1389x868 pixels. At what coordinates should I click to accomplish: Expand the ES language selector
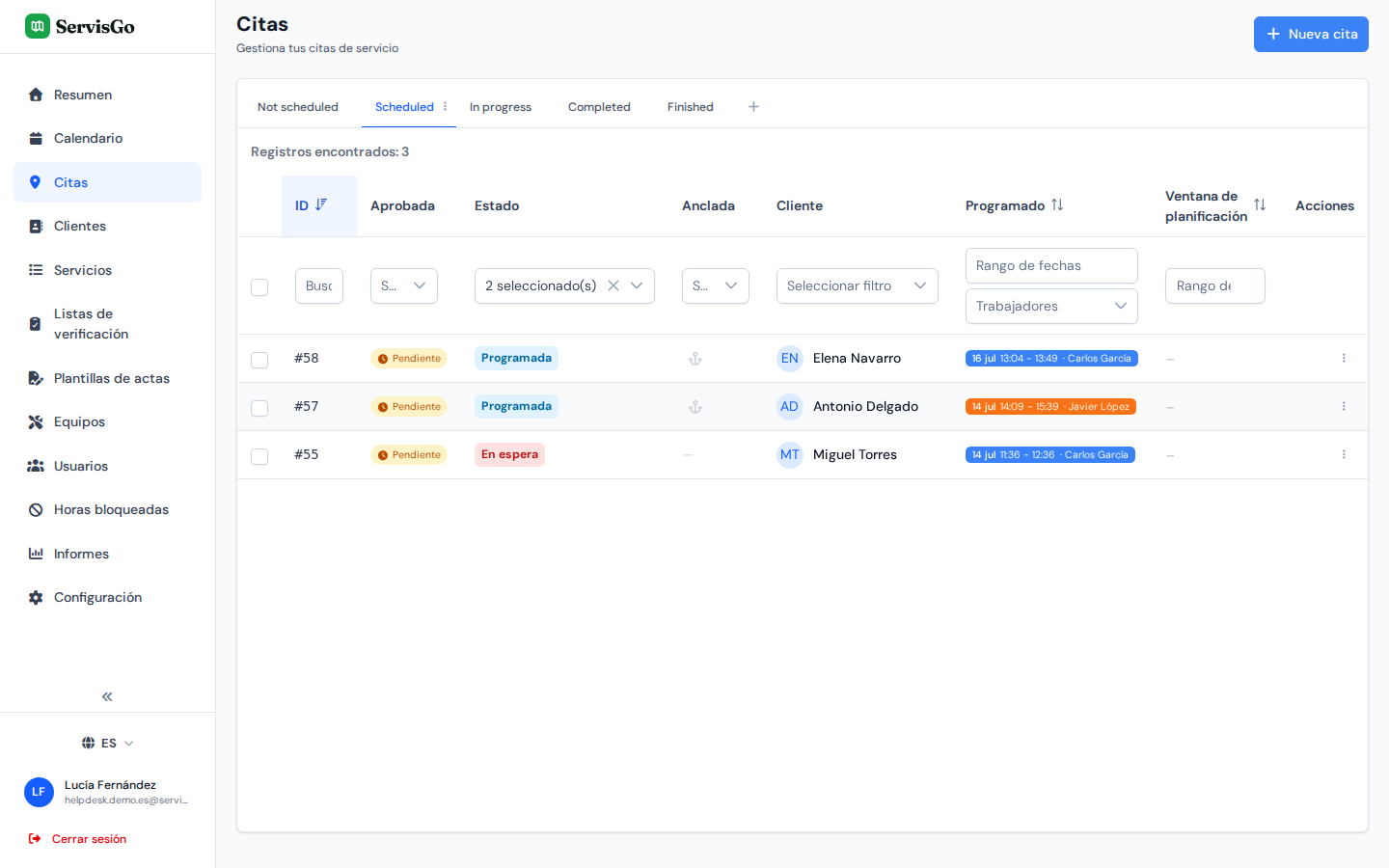[107, 743]
